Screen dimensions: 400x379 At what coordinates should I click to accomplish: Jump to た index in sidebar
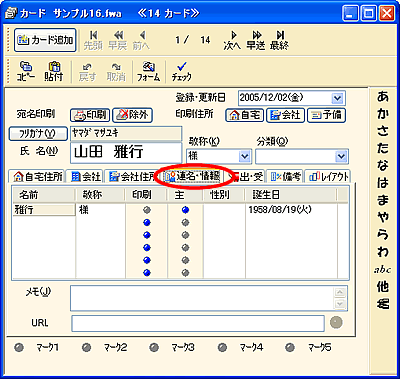click(x=383, y=149)
